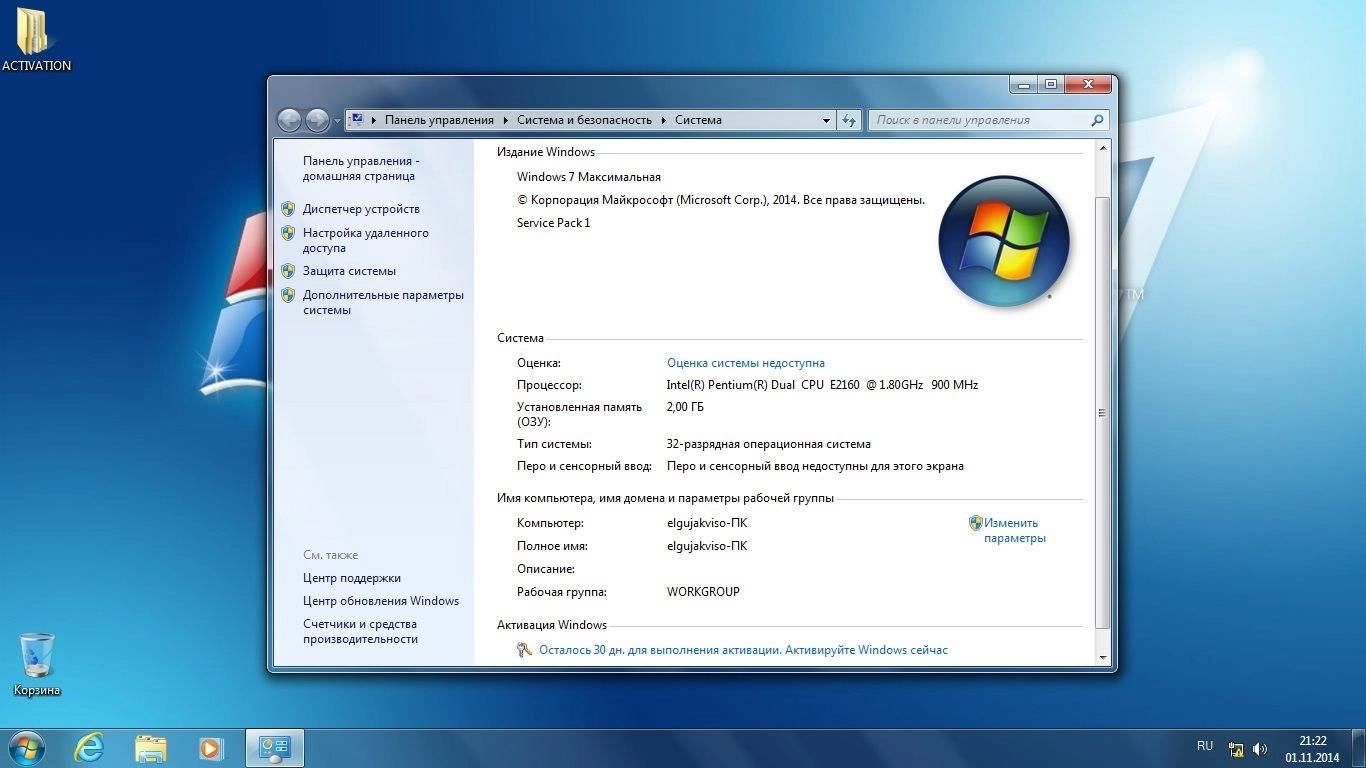Select the Service Pack 1 text

(553, 223)
